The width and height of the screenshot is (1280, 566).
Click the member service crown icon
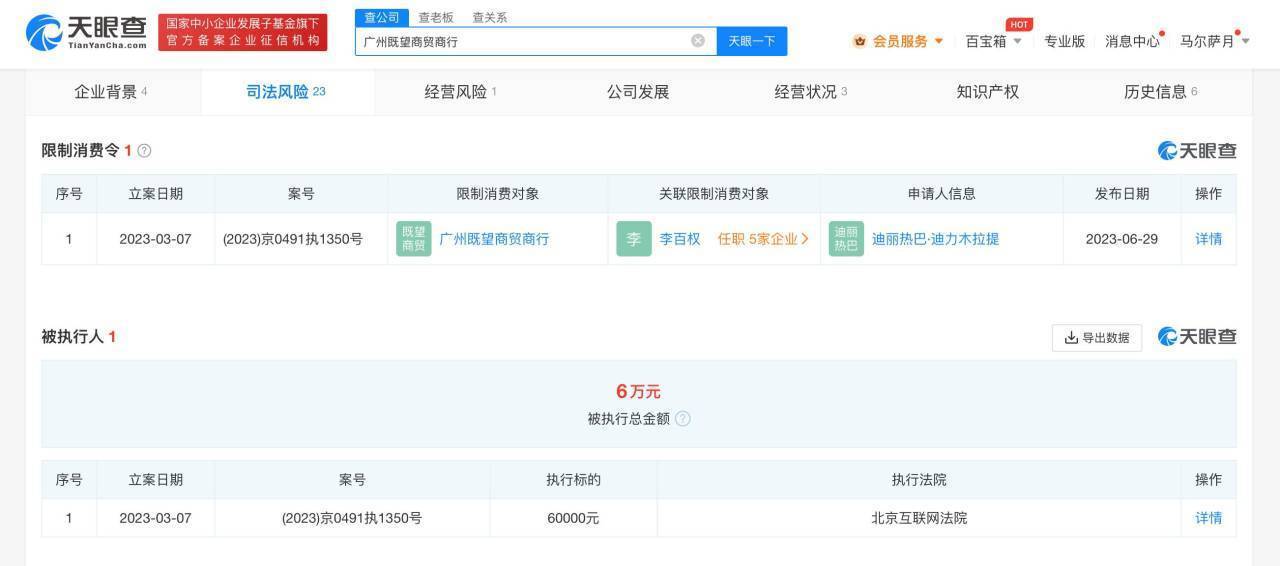pyautogui.click(x=860, y=41)
